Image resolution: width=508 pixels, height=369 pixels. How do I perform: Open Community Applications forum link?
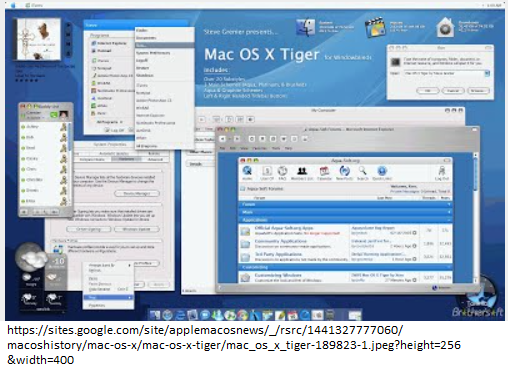[x=281, y=241]
